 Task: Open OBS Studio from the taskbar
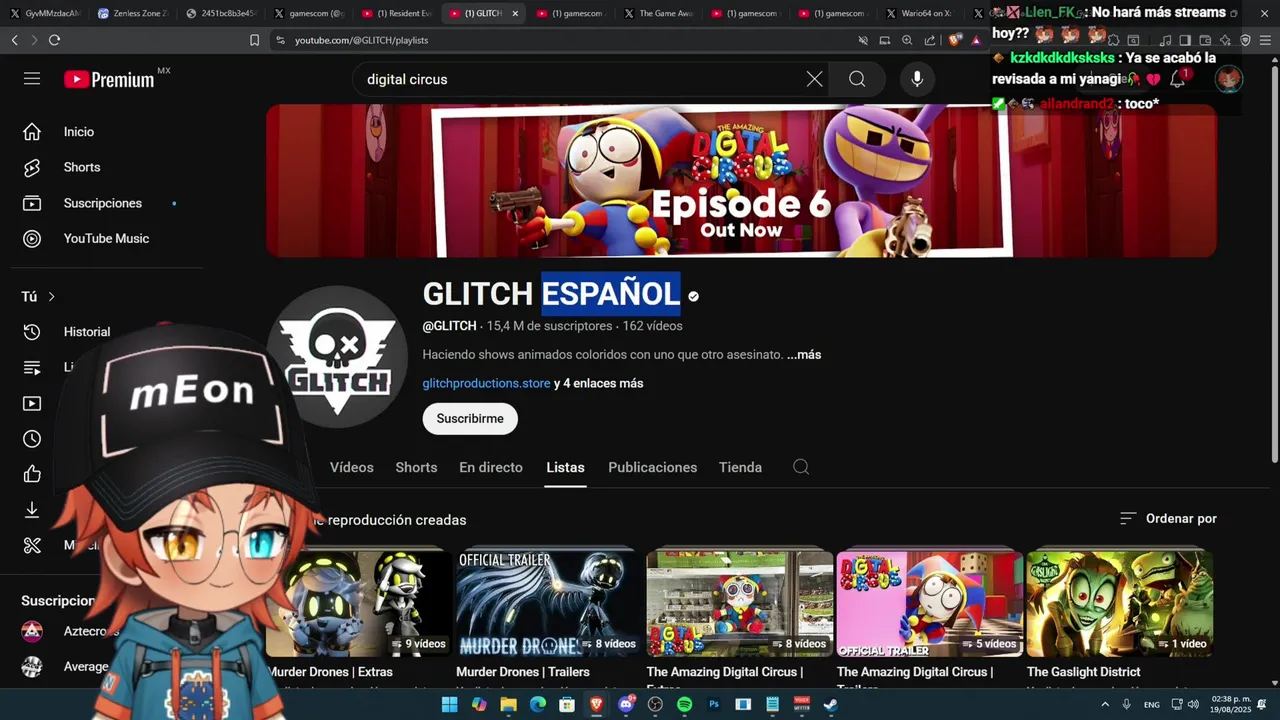pos(655,704)
